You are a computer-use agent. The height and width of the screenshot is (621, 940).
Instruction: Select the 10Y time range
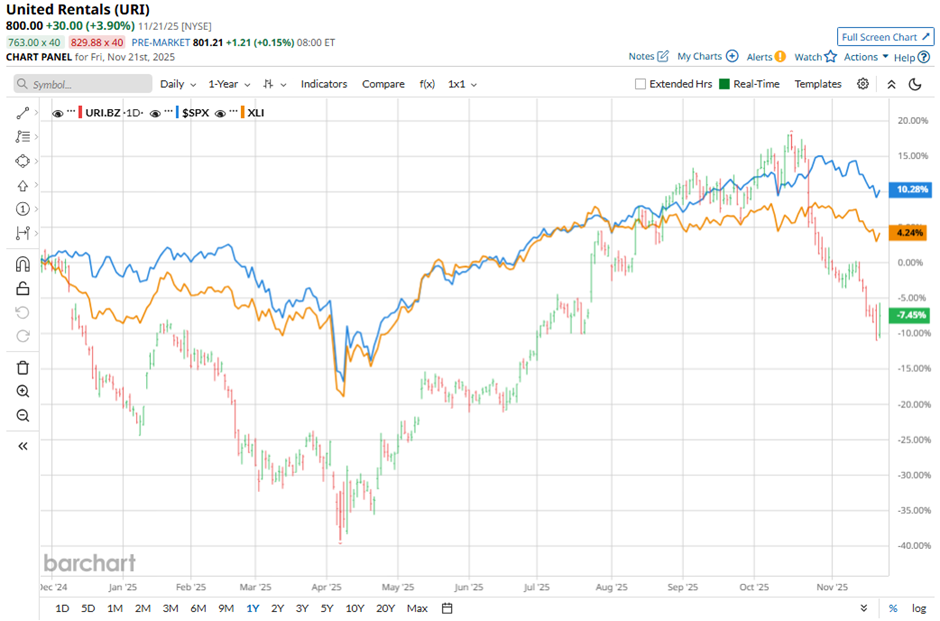point(355,608)
